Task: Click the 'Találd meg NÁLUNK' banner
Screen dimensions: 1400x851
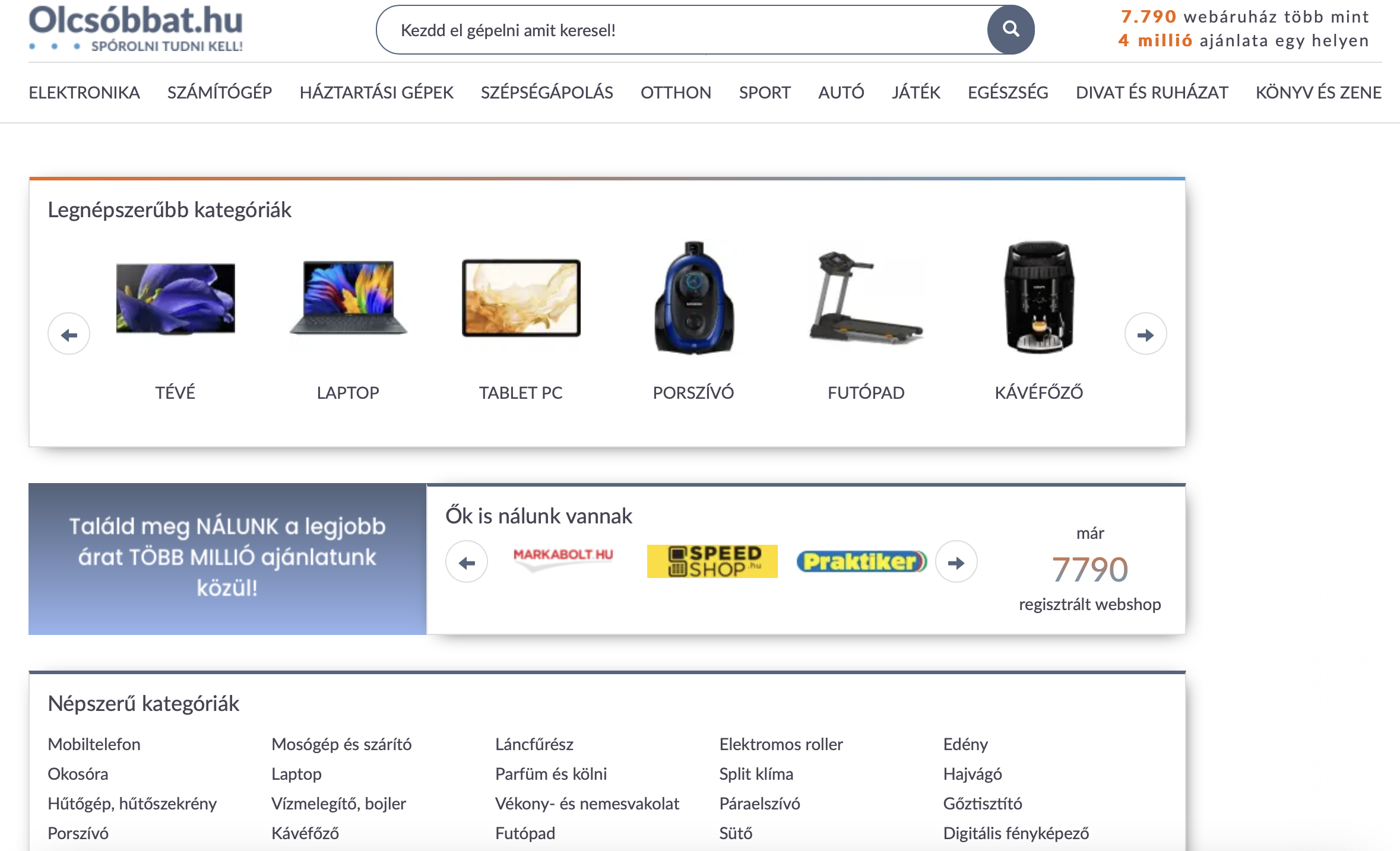Action: [x=227, y=559]
